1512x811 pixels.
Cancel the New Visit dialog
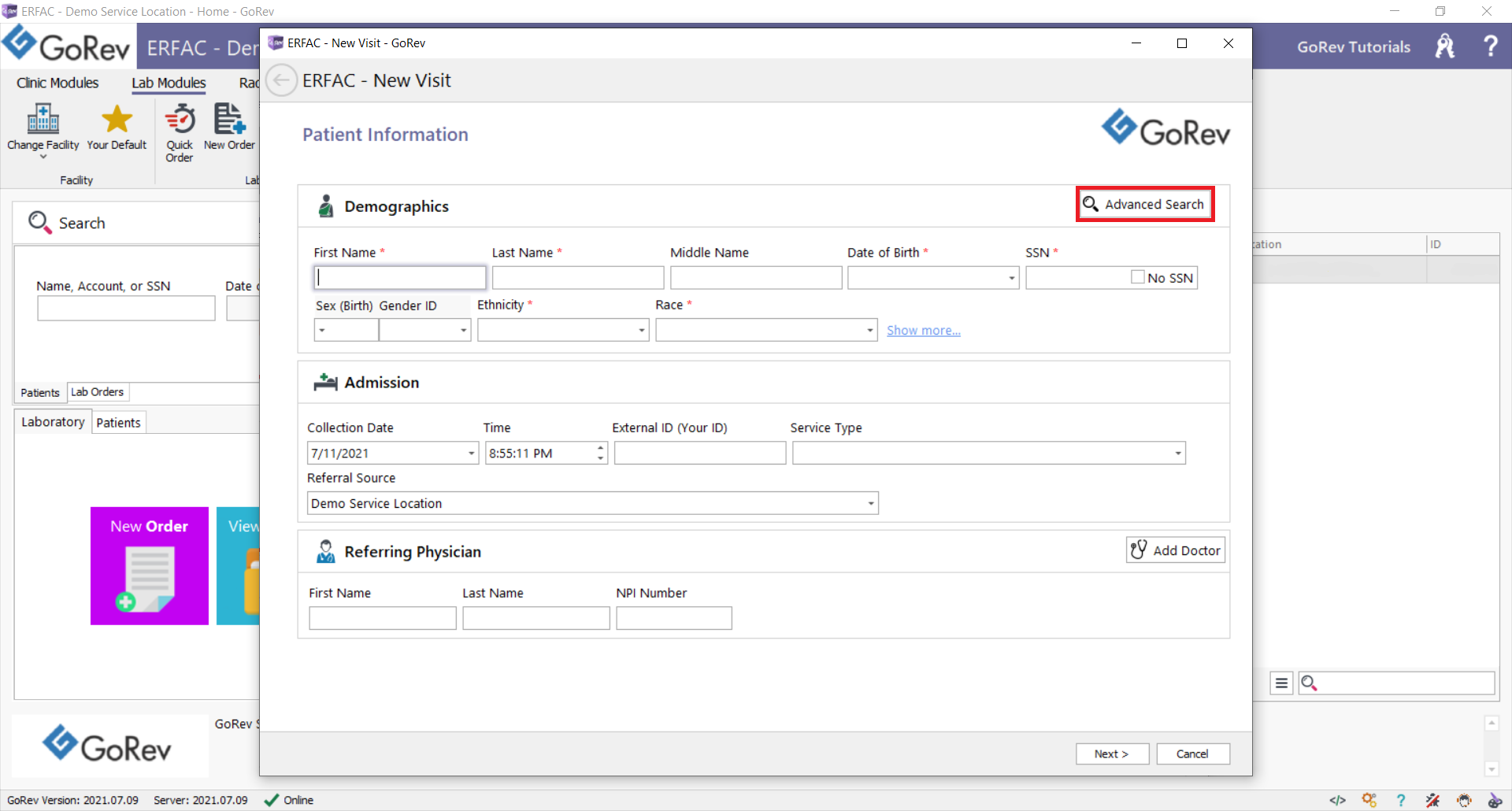click(1193, 754)
